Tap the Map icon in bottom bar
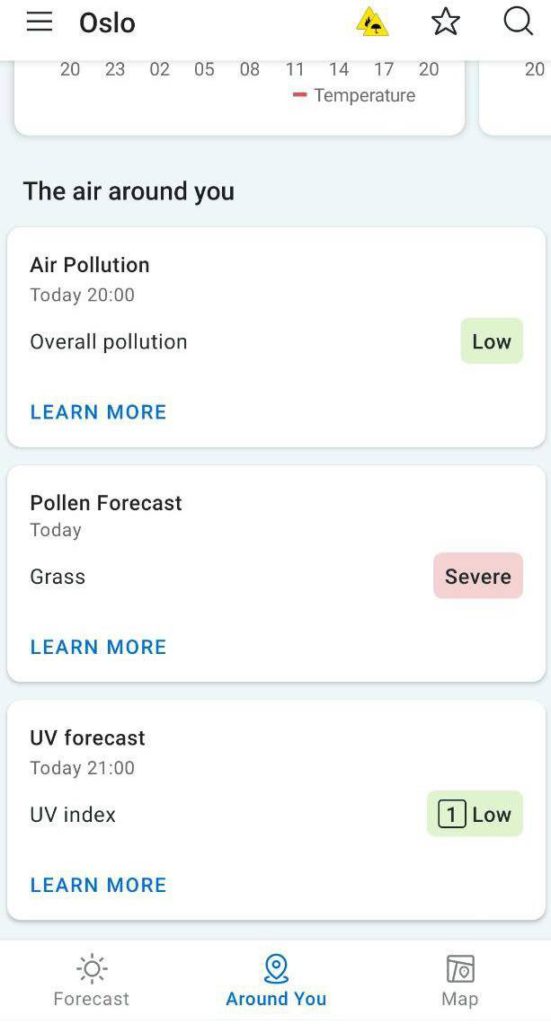The width and height of the screenshot is (551, 1024). [x=460, y=968]
